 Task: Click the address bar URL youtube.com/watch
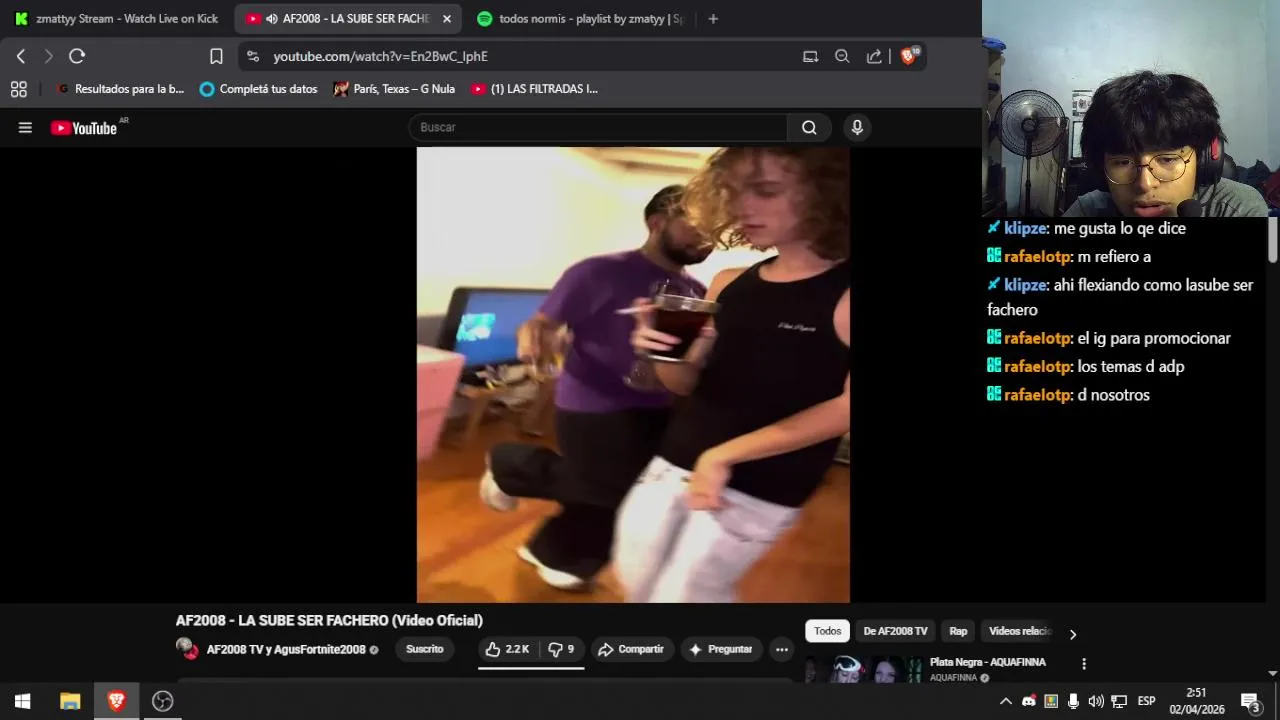tap(381, 56)
